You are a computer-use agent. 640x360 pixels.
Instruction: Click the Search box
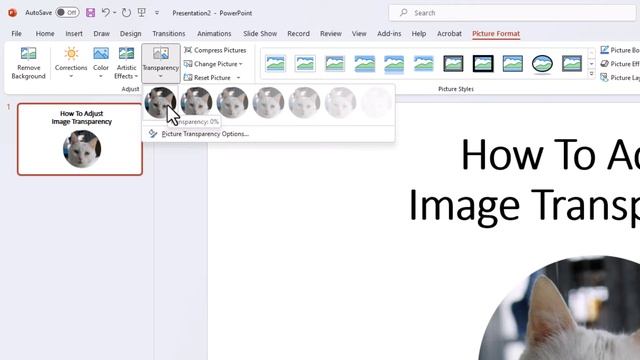coord(512,13)
